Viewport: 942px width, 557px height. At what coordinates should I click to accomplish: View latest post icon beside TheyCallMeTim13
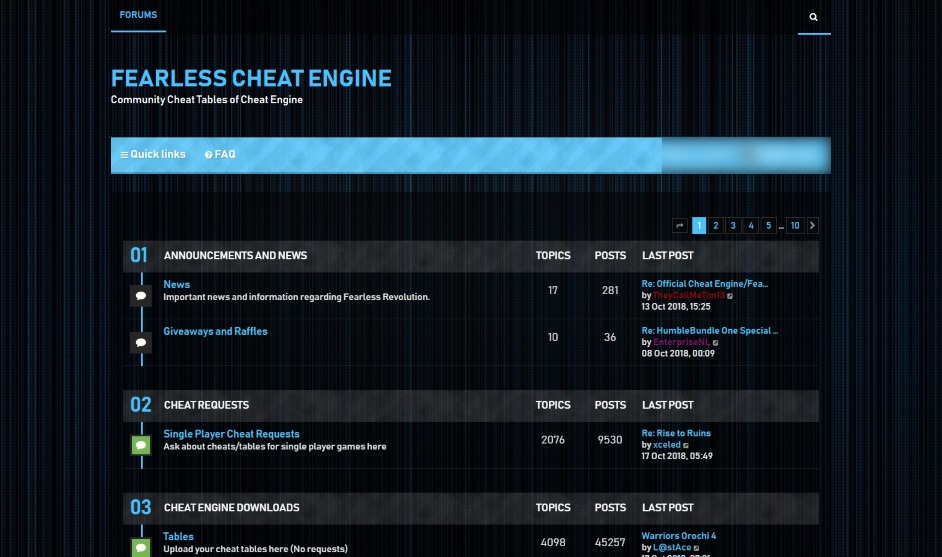730,296
